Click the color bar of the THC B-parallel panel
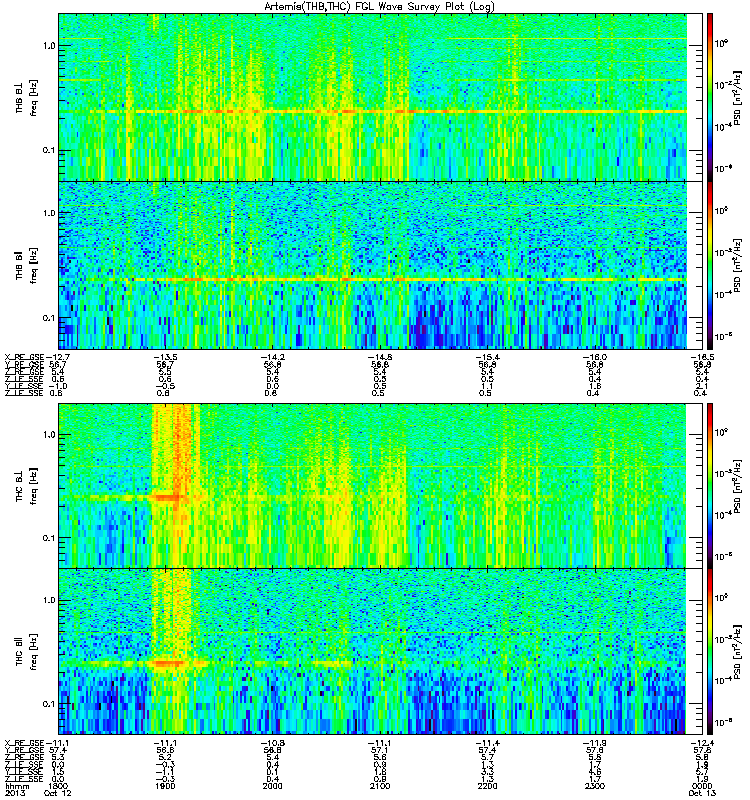Viewport: 750px width, 800px height. pos(709,652)
